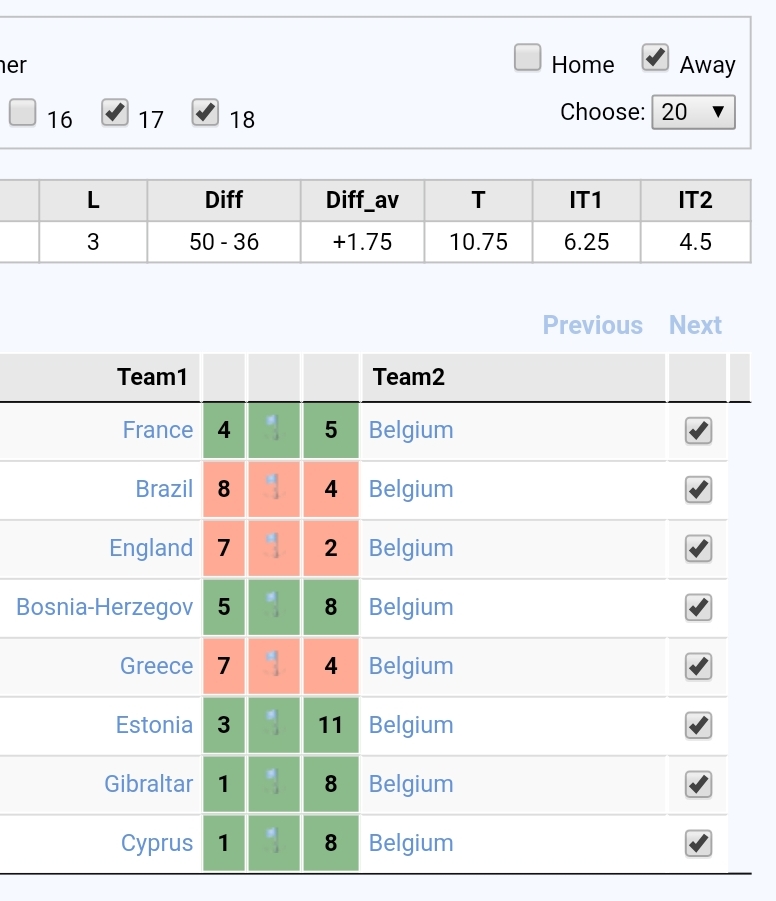
Task: Open Belgium link in the Cyprus row
Action: click(411, 843)
